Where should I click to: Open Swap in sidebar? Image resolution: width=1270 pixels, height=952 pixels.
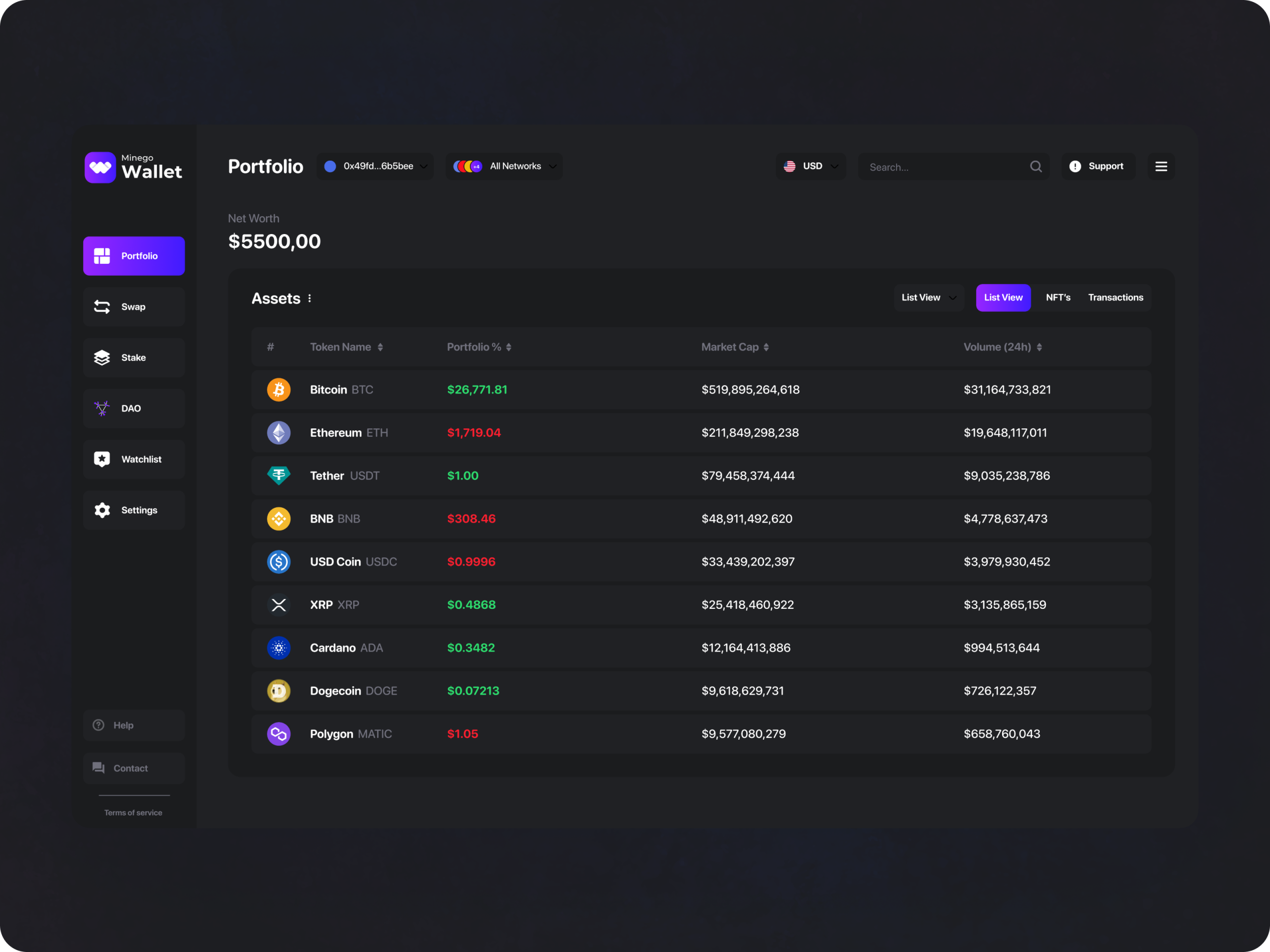(x=134, y=307)
